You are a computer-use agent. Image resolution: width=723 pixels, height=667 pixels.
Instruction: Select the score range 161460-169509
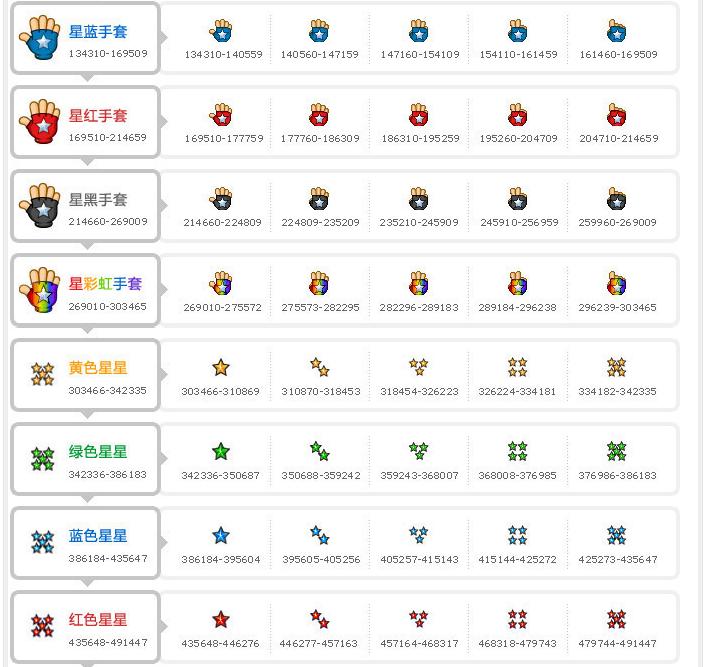pyautogui.click(x=618, y=54)
